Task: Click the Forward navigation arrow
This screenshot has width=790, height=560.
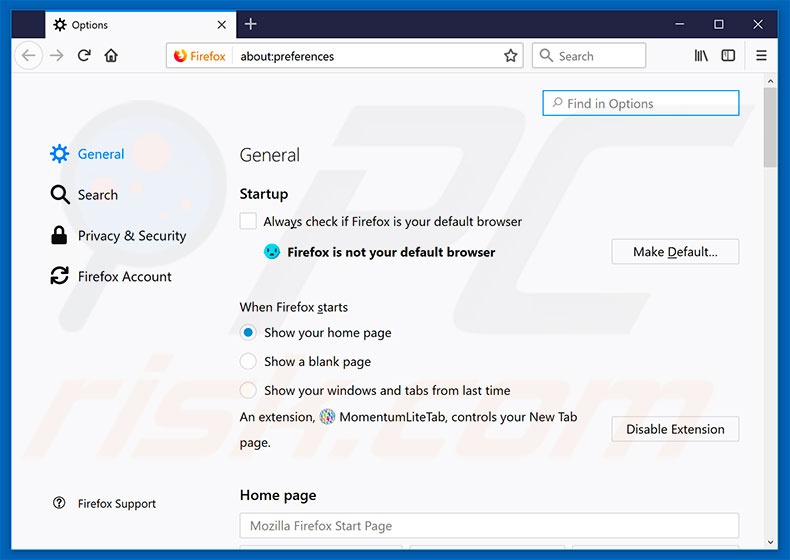Action: point(57,55)
